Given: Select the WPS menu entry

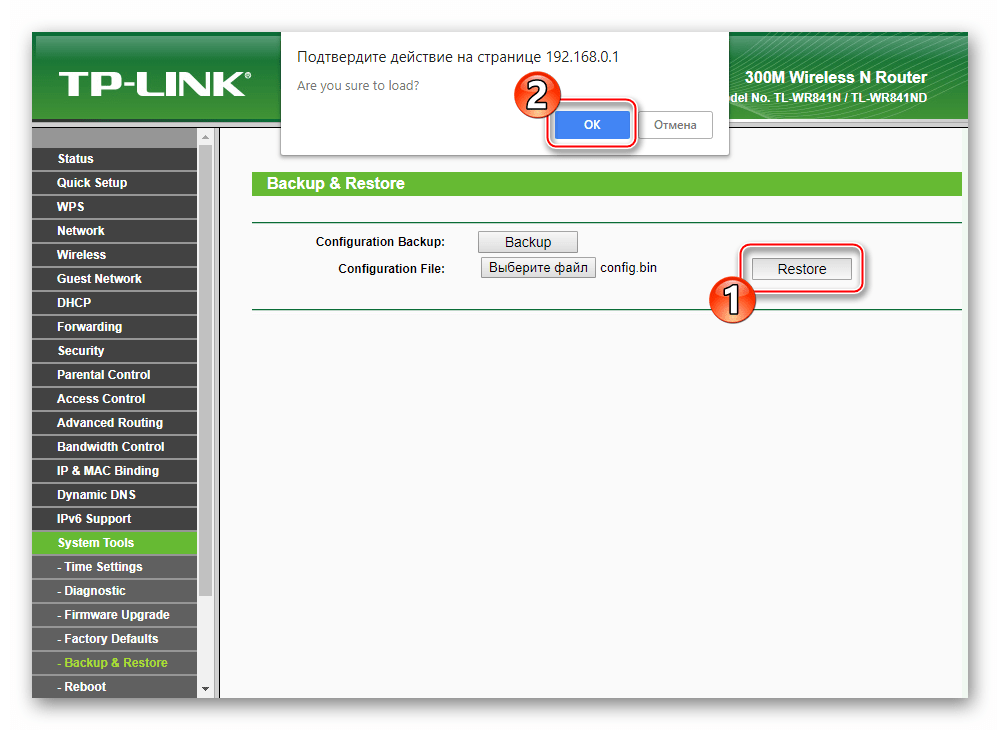Looking at the screenshot, I should (x=114, y=207).
